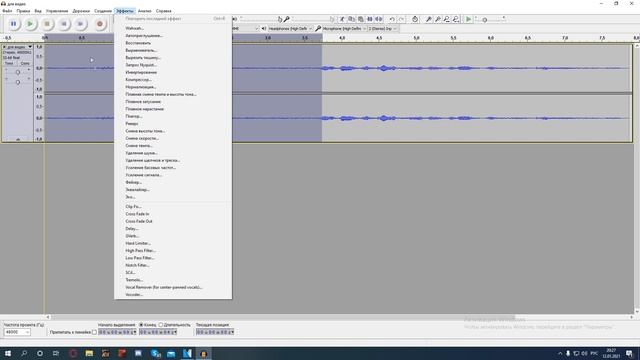Image resolution: width=640 pixels, height=360 pixels.
Task: Click the current position time field
Action: [x=215, y=332]
